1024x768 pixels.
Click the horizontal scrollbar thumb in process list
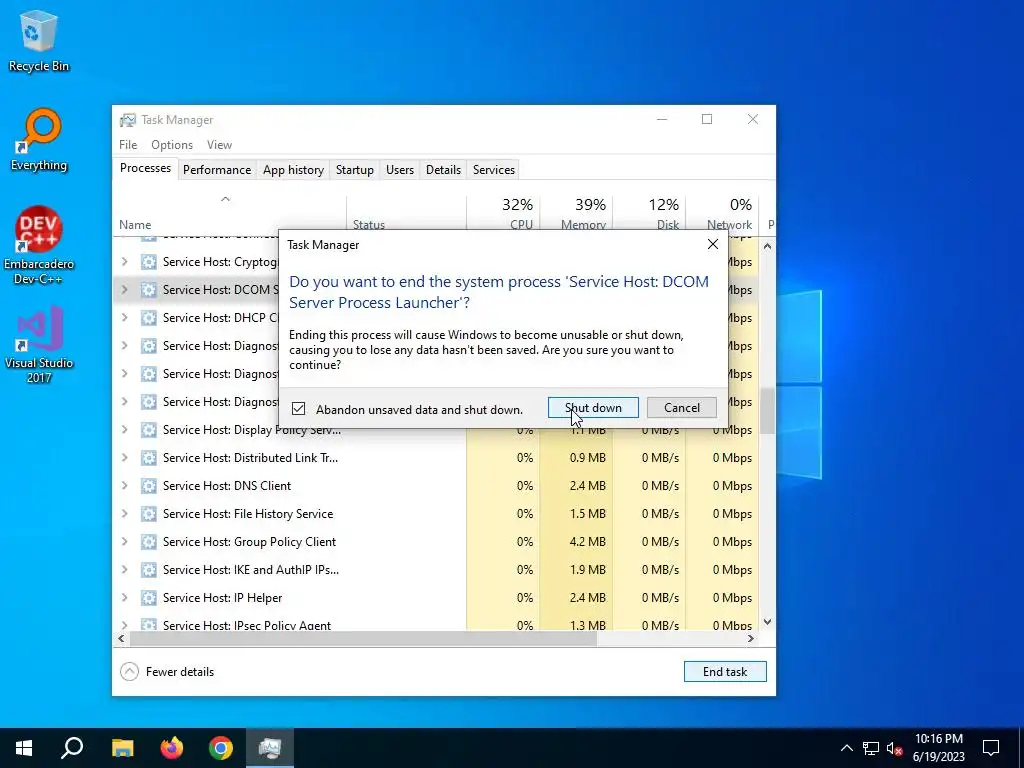coord(363,639)
